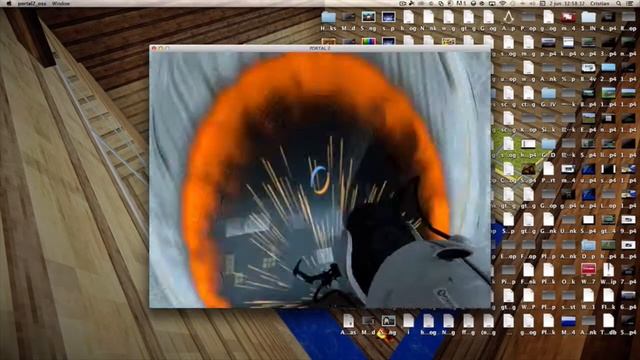Screen dimensions: 640x360
Task: Select the 3..p4 video file
Action: [x=608, y=47]
